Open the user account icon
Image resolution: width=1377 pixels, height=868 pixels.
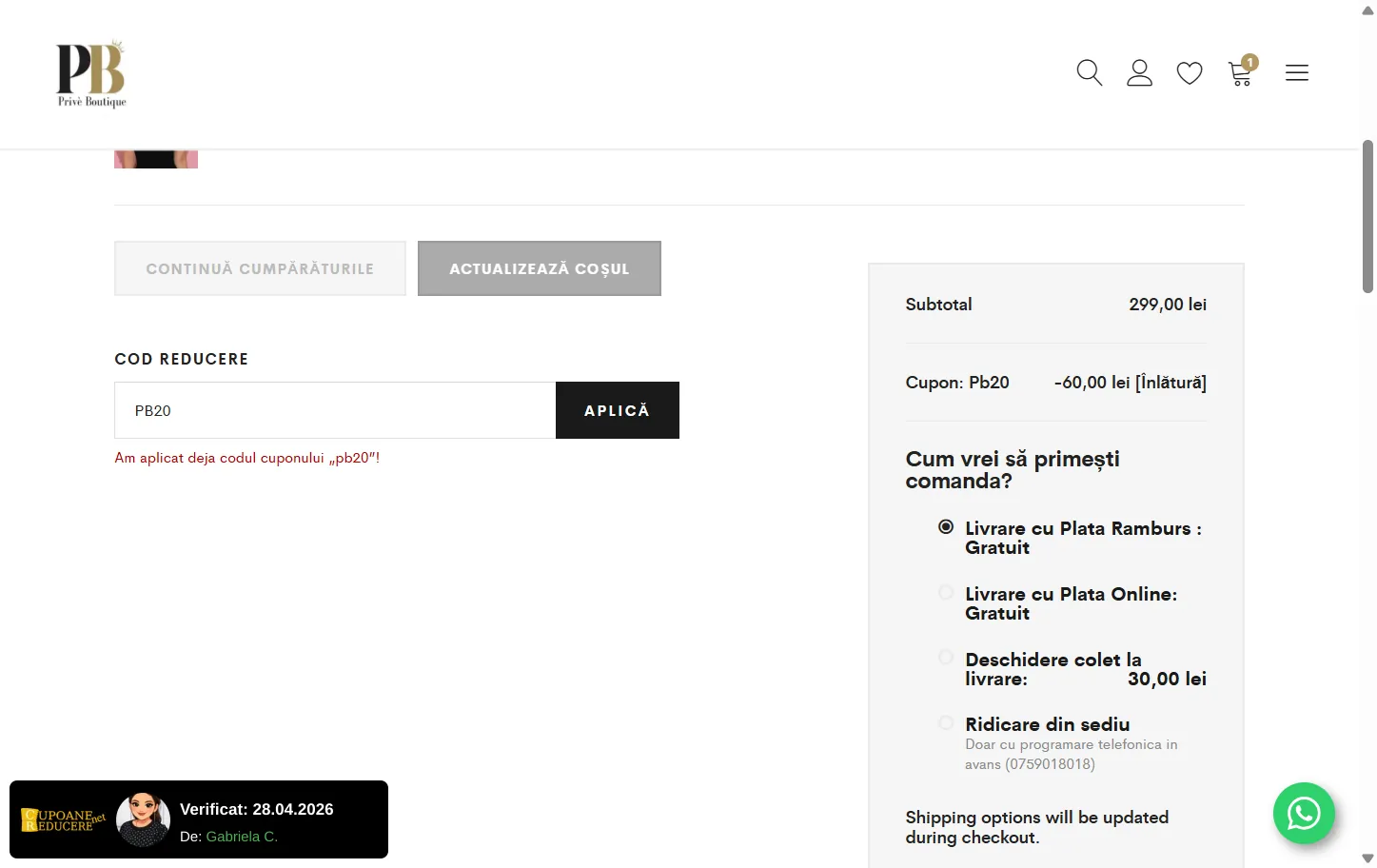tap(1139, 73)
